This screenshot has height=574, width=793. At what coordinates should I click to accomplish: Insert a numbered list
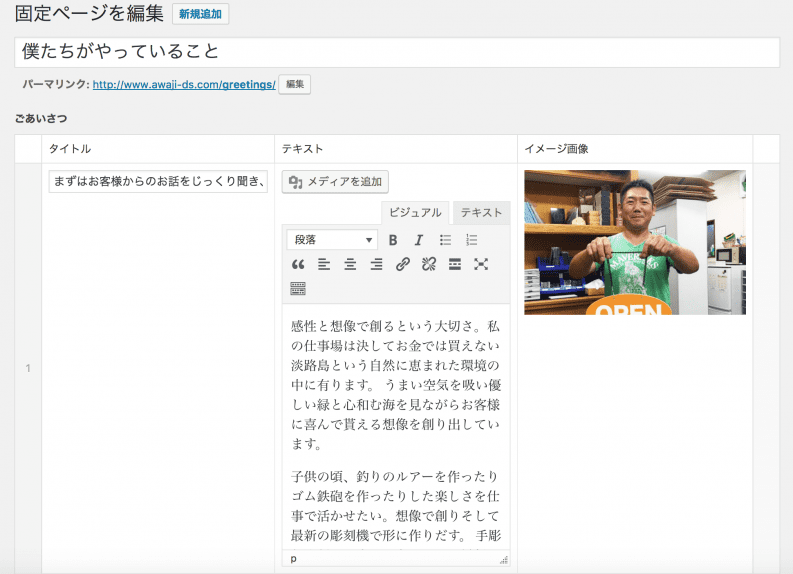click(x=471, y=240)
